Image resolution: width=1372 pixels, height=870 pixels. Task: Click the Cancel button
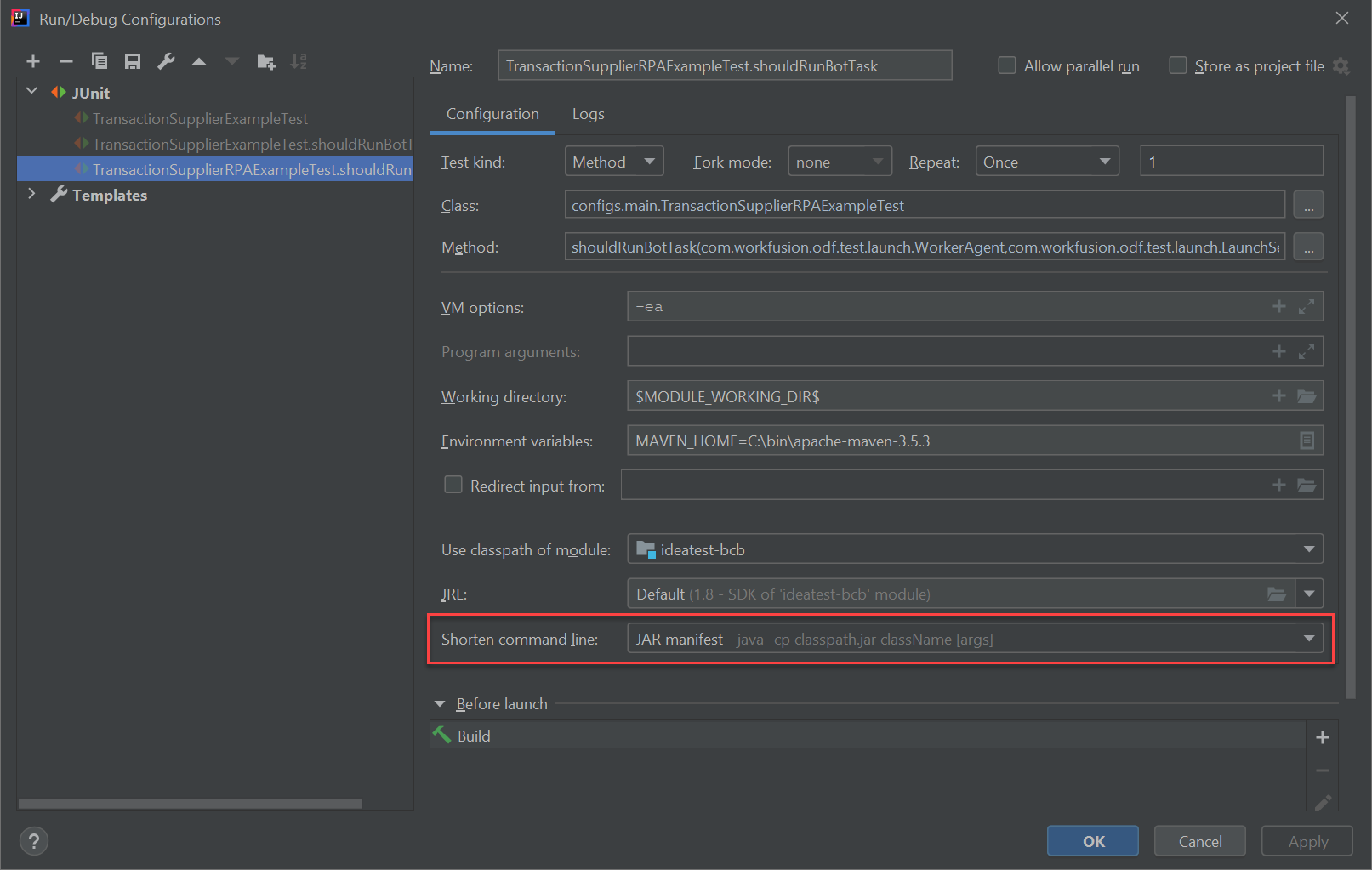1200,841
